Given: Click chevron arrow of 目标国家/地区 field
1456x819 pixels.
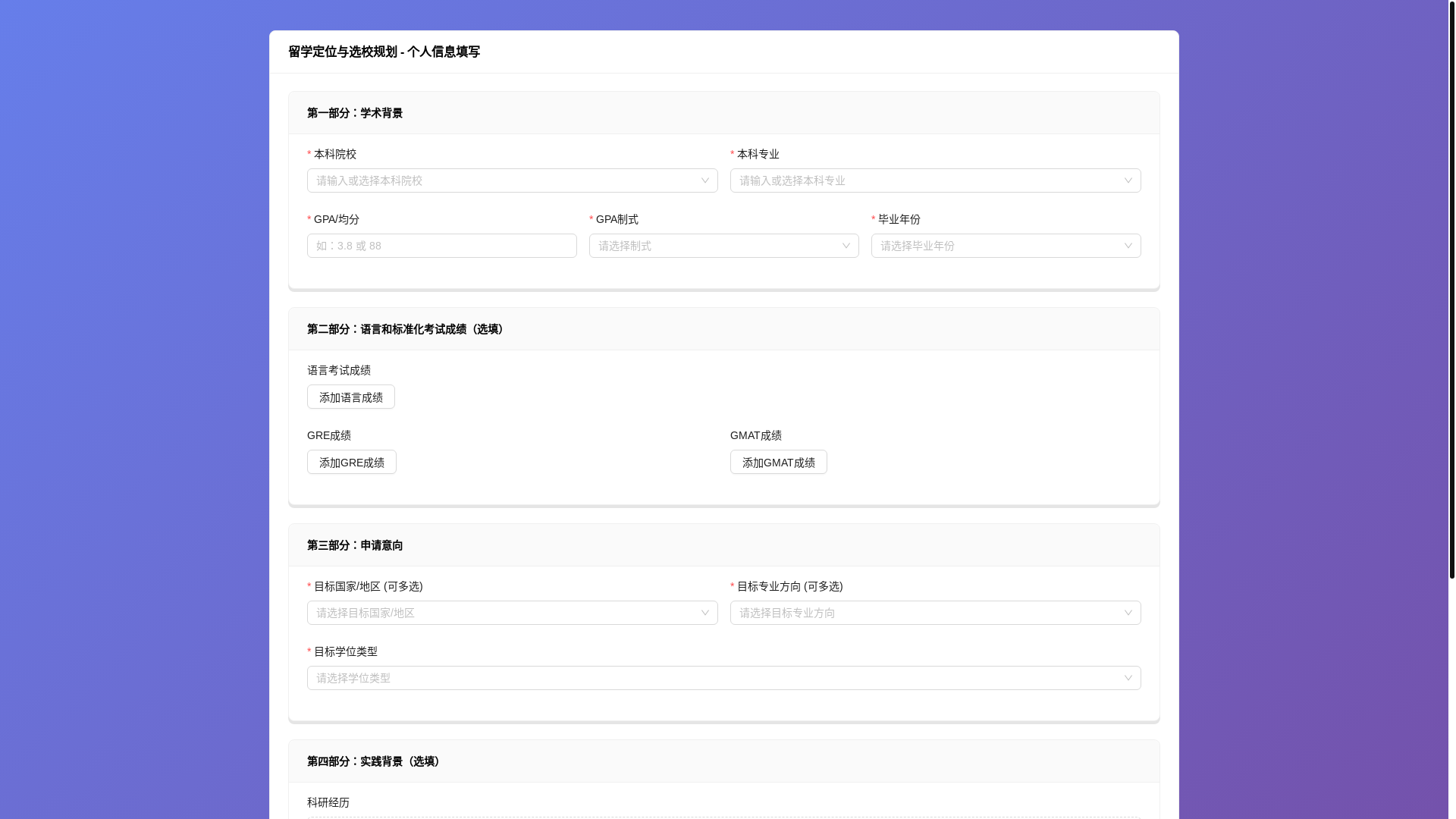Looking at the screenshot, I should point(704,613).
